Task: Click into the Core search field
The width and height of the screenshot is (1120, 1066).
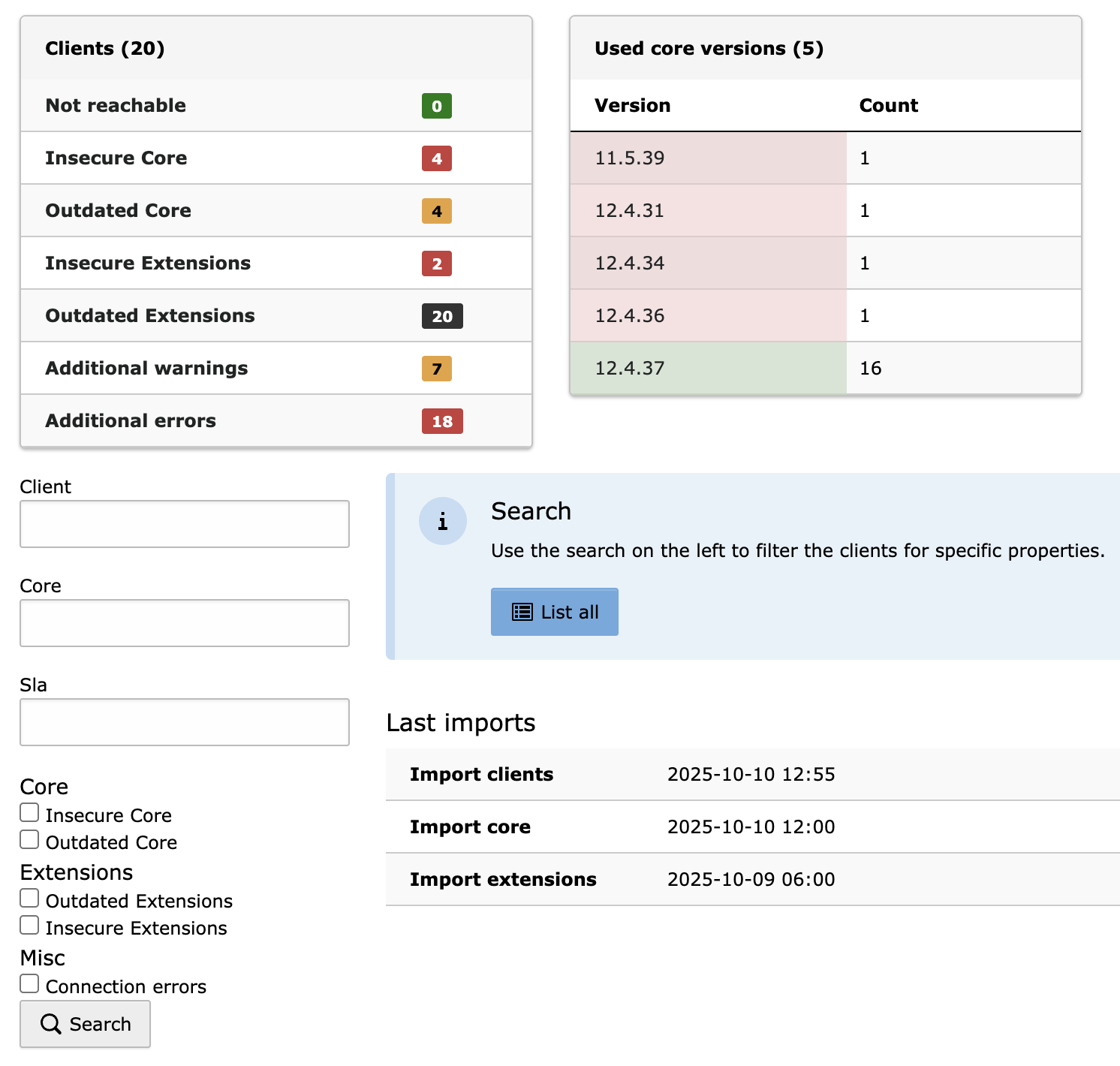Action: (185, 623)
